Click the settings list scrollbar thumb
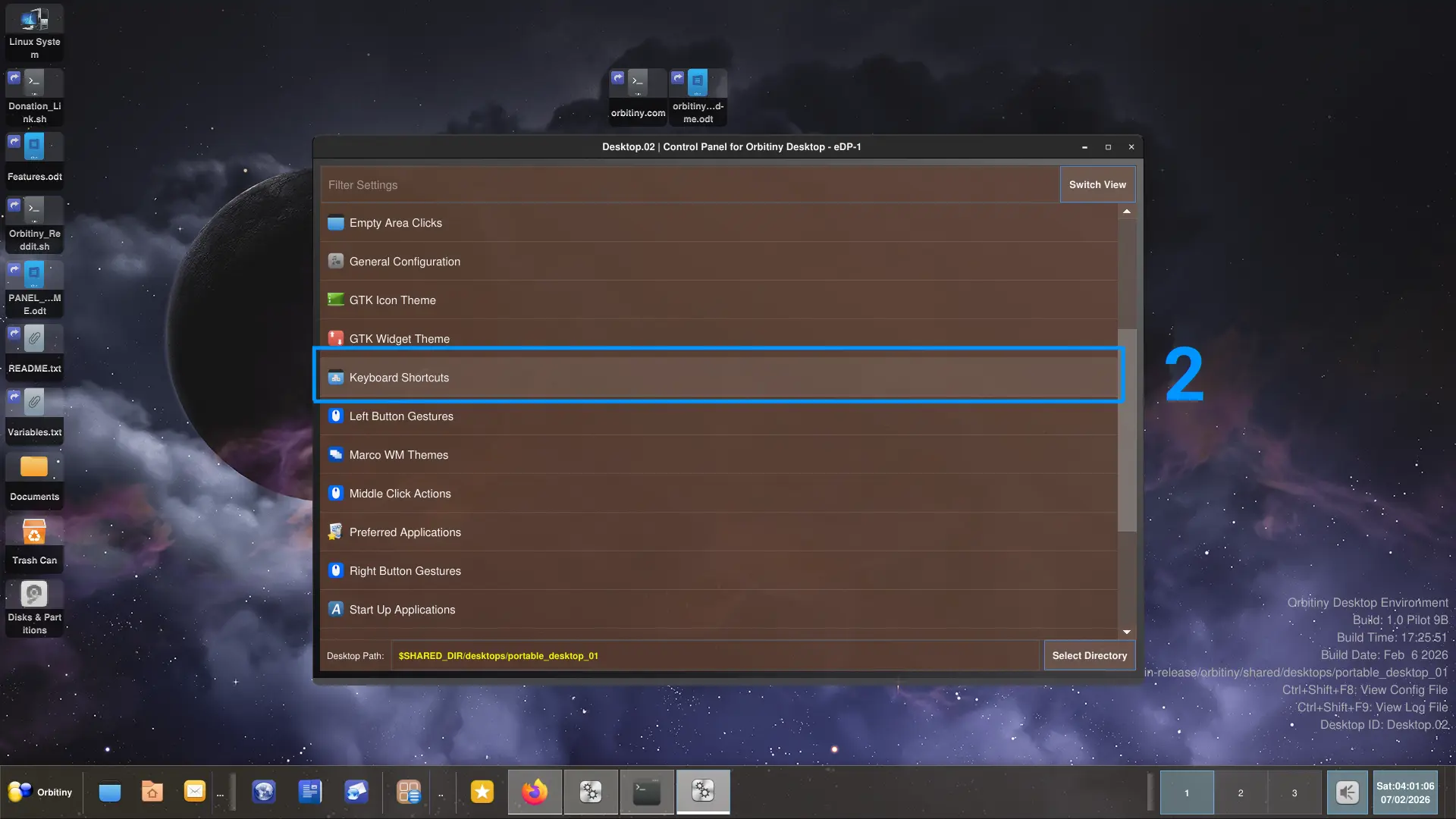Viewport: 1456px width, 819px height. coord(1127,428)
